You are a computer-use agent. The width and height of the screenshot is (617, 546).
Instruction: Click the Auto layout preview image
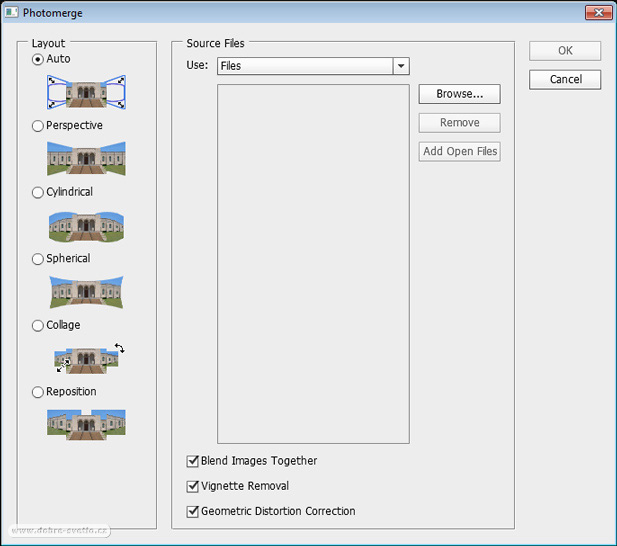coord(86,92)
